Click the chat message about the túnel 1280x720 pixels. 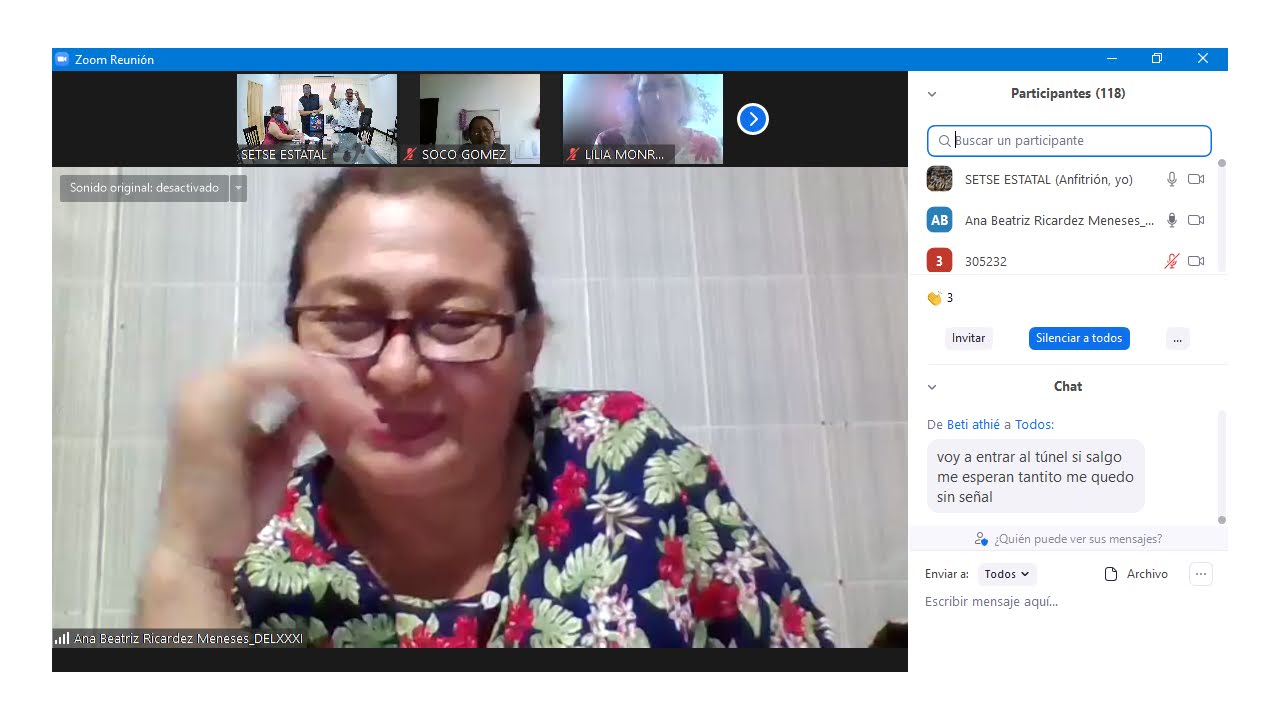[1035, 477]
